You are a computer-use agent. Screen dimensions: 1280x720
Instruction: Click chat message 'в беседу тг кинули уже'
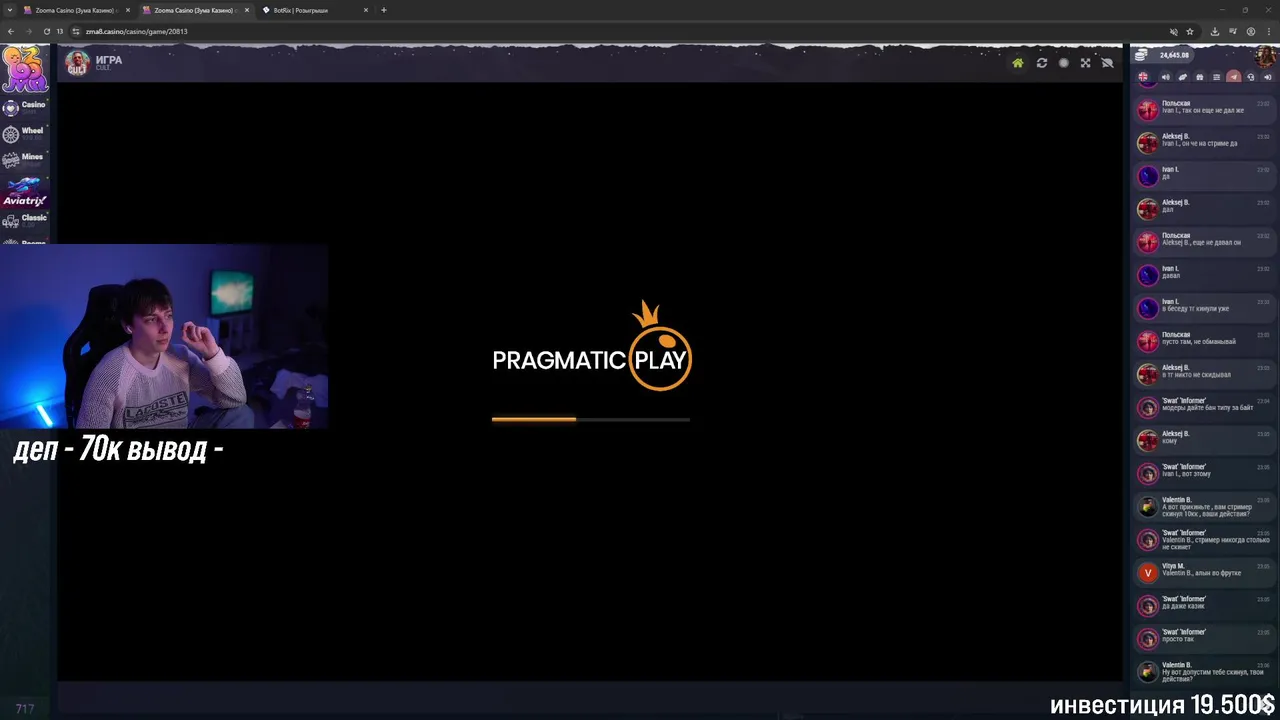pos(1196,309)
